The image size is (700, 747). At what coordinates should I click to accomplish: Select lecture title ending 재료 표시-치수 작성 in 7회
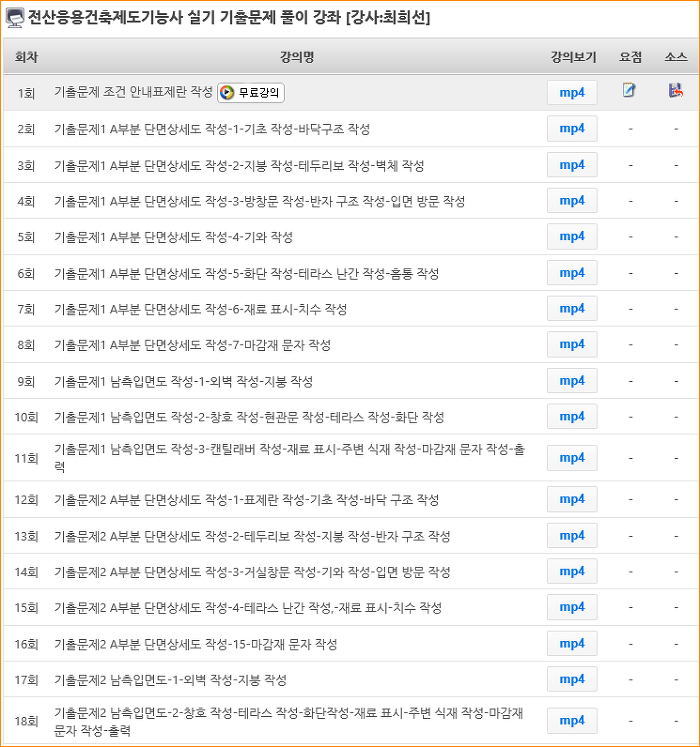[200, 310]
